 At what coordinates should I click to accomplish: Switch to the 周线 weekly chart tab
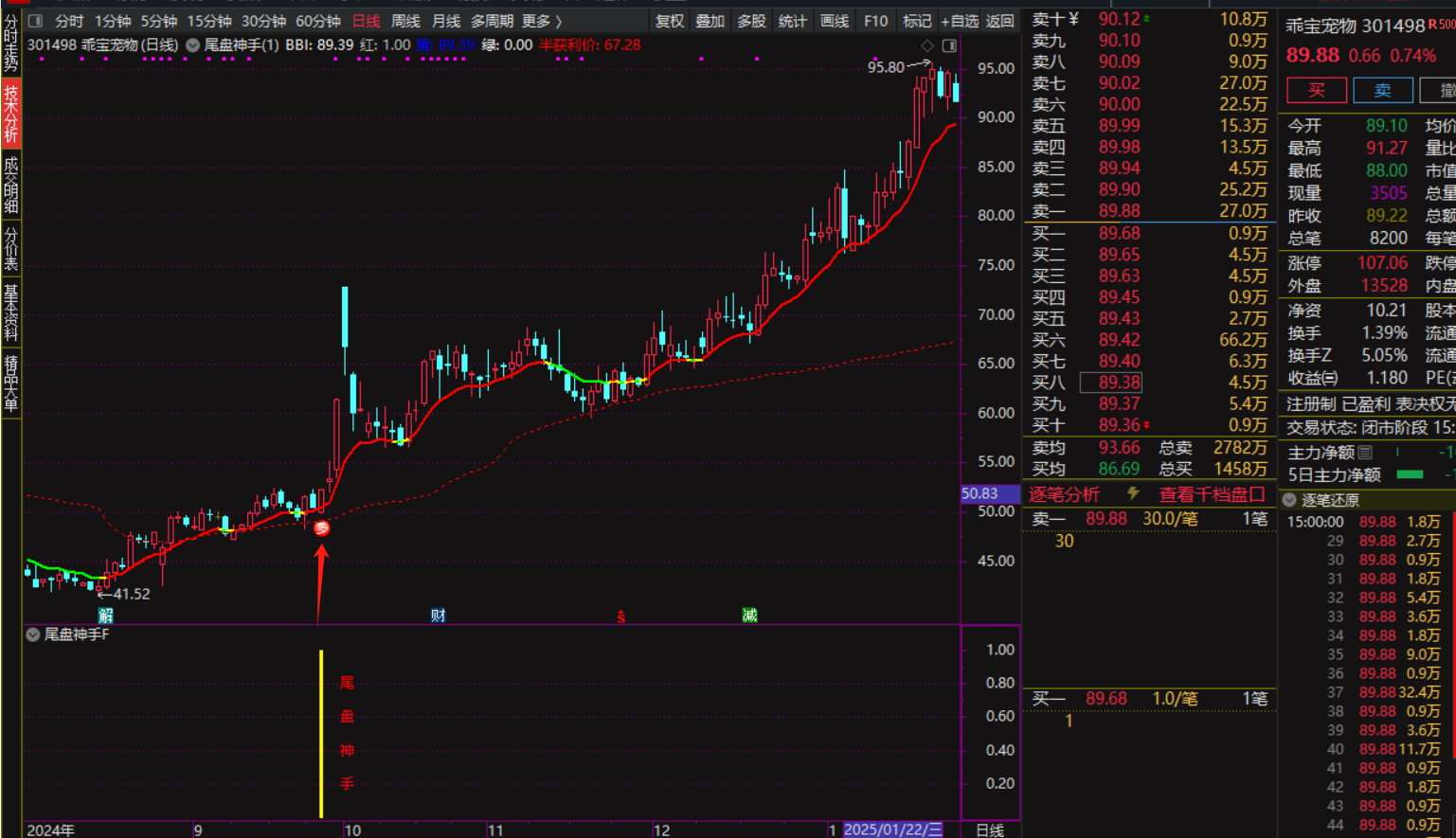coord(405,21)
